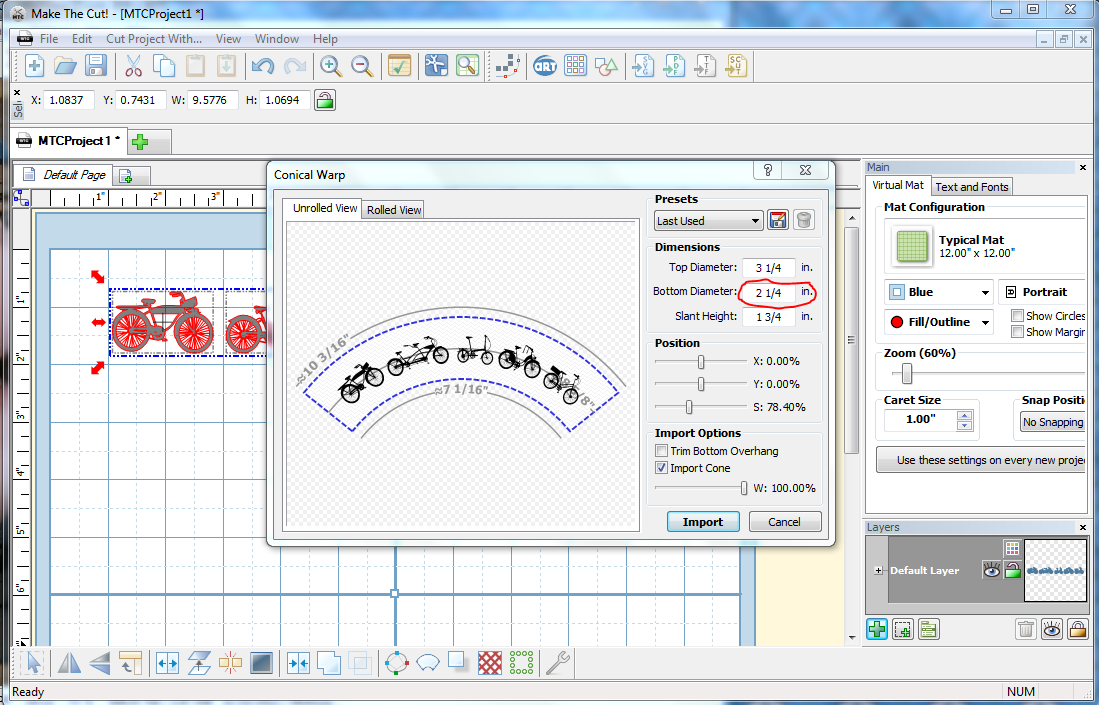This screenshot has width=1099, height=705.
Task: Save the current conical warp preset
Action: [778, 219]
